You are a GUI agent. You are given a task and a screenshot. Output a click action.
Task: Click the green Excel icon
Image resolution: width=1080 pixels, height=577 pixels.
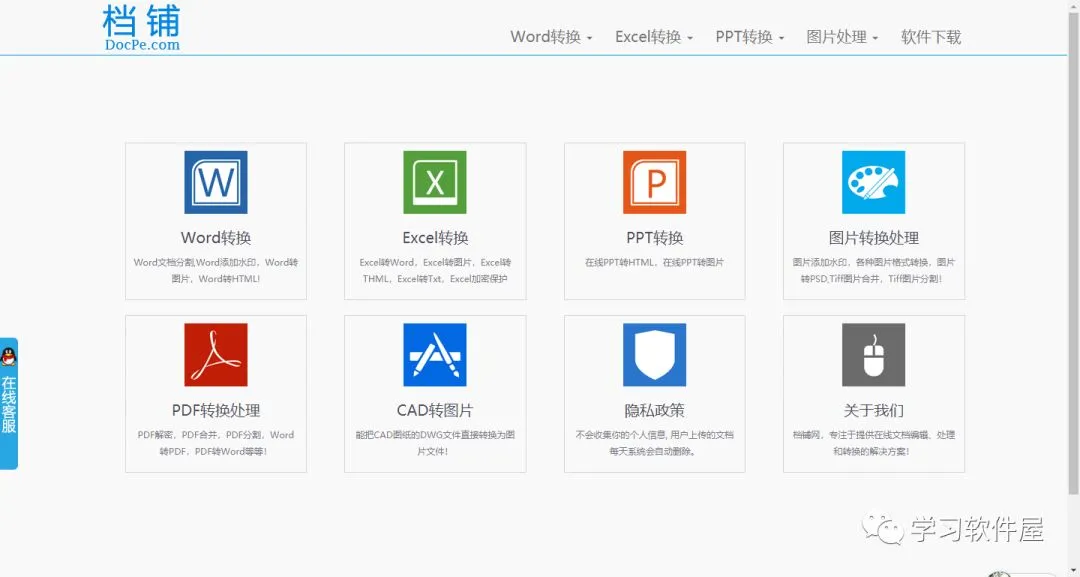coord(435,182)
